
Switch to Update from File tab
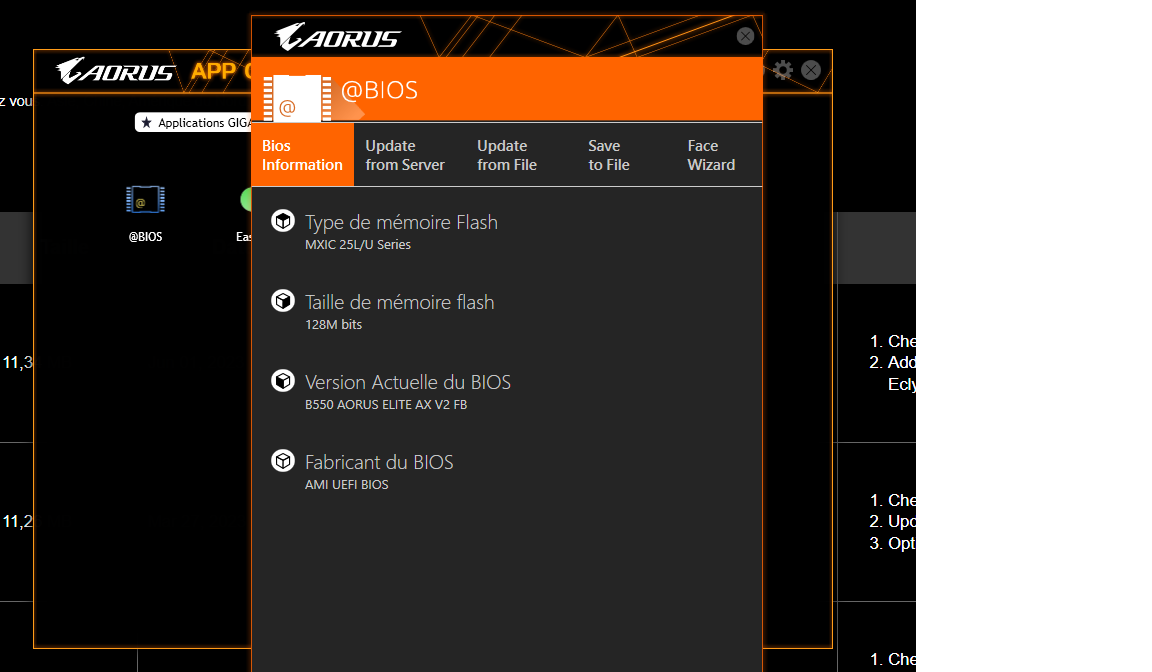507,155
